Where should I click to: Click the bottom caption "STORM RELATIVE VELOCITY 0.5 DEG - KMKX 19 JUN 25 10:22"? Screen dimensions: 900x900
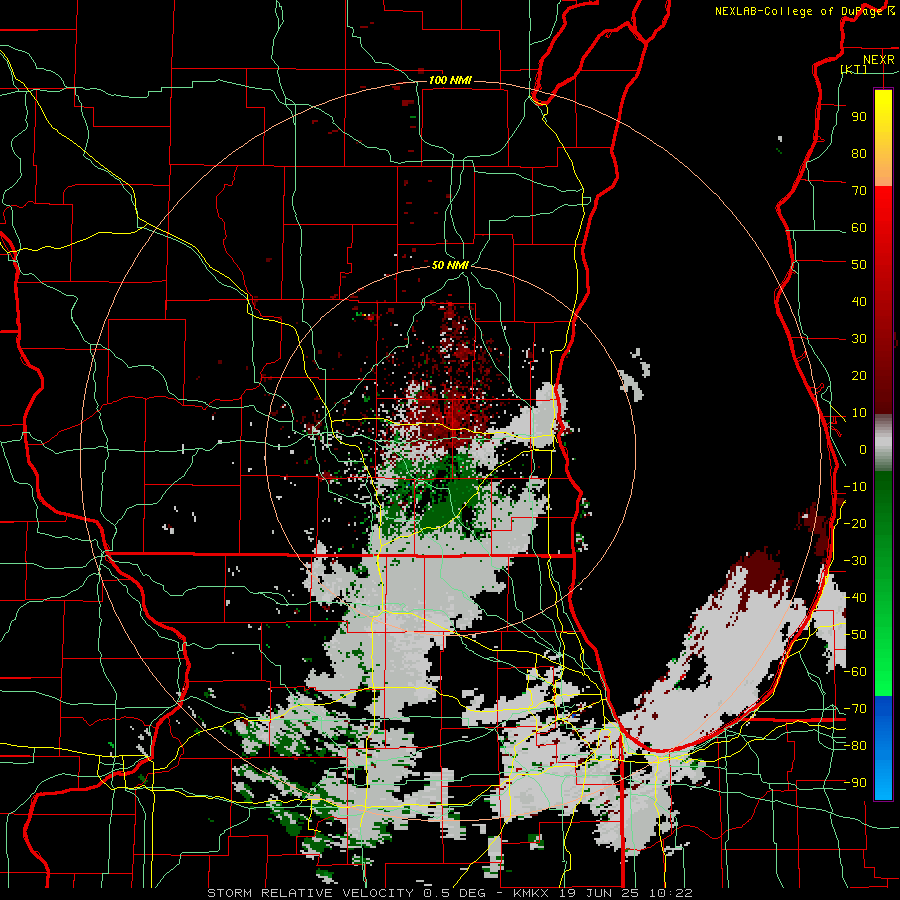click(450, 893)
